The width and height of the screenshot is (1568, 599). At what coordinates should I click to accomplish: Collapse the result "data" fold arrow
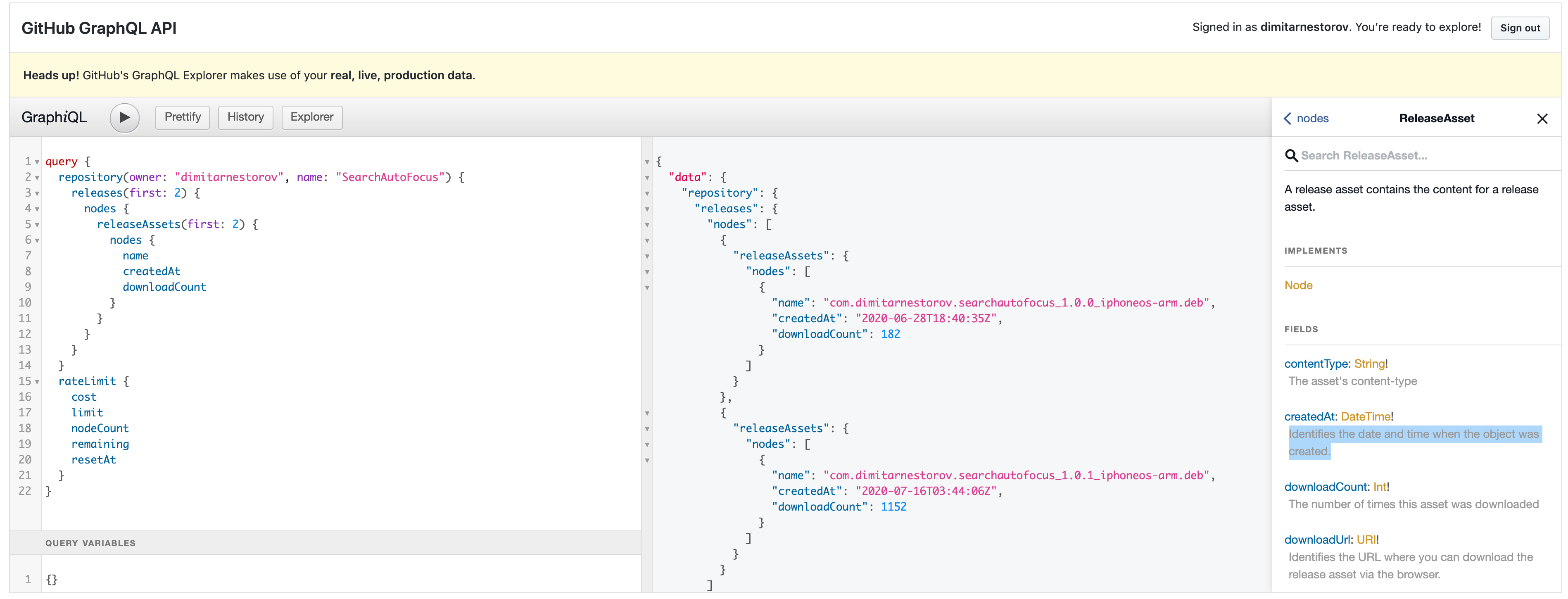click(647, 178)
